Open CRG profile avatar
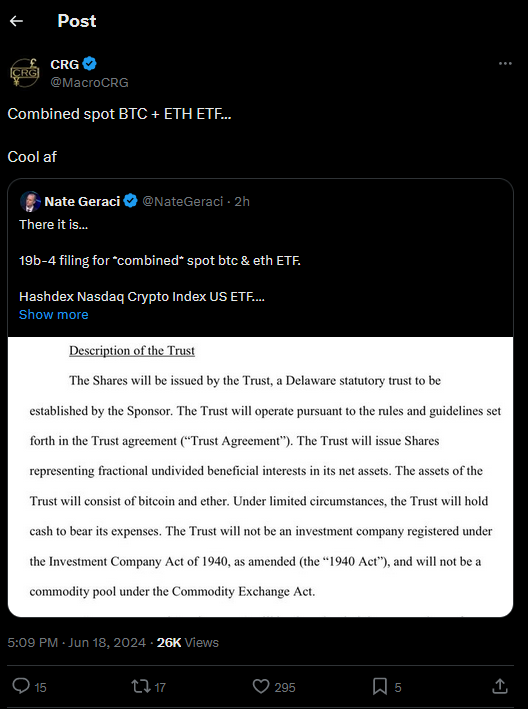The image size is (528, 709). [24, 72]
